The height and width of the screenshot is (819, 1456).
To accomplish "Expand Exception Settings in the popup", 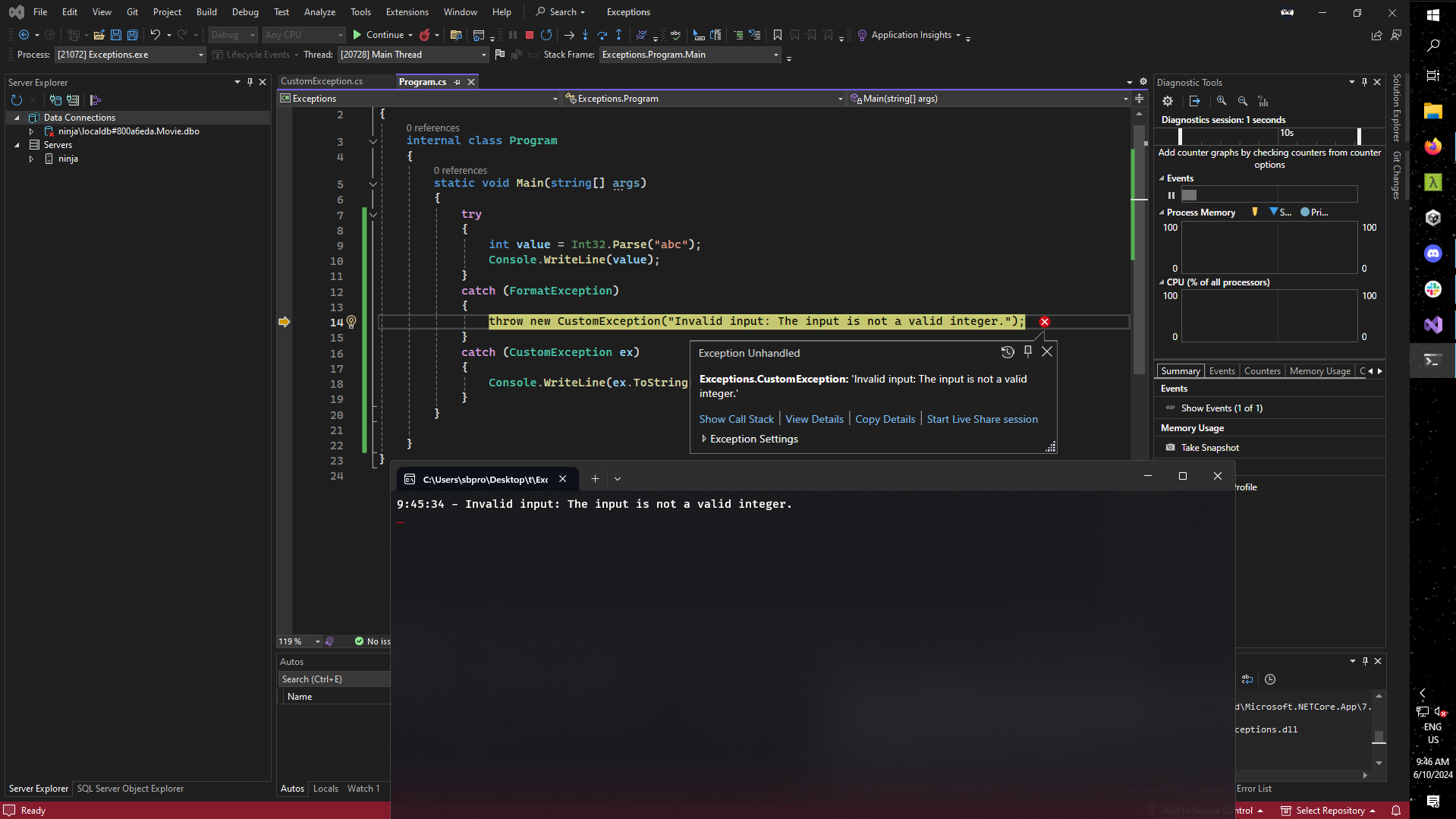I will (704, 439).
